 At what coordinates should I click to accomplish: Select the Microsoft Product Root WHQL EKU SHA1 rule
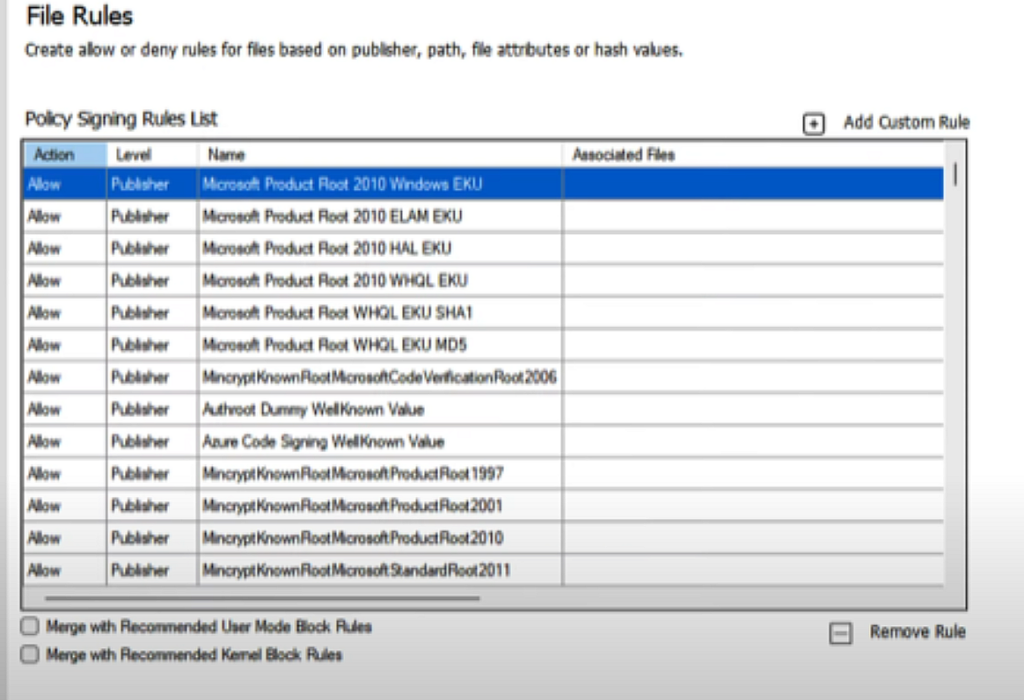pos(300,312)
